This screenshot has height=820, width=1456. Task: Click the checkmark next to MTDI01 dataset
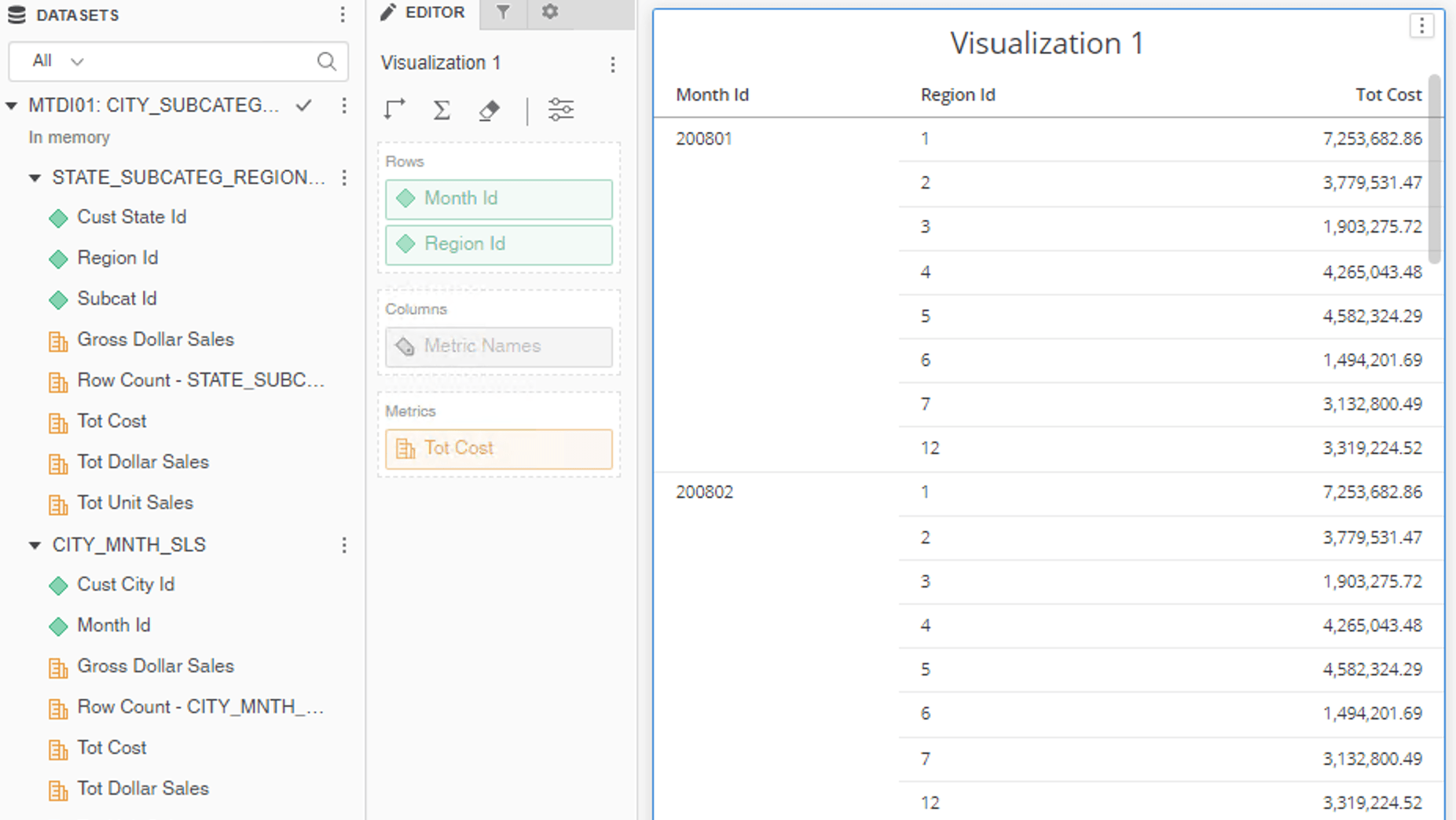(x=304, y=105)
